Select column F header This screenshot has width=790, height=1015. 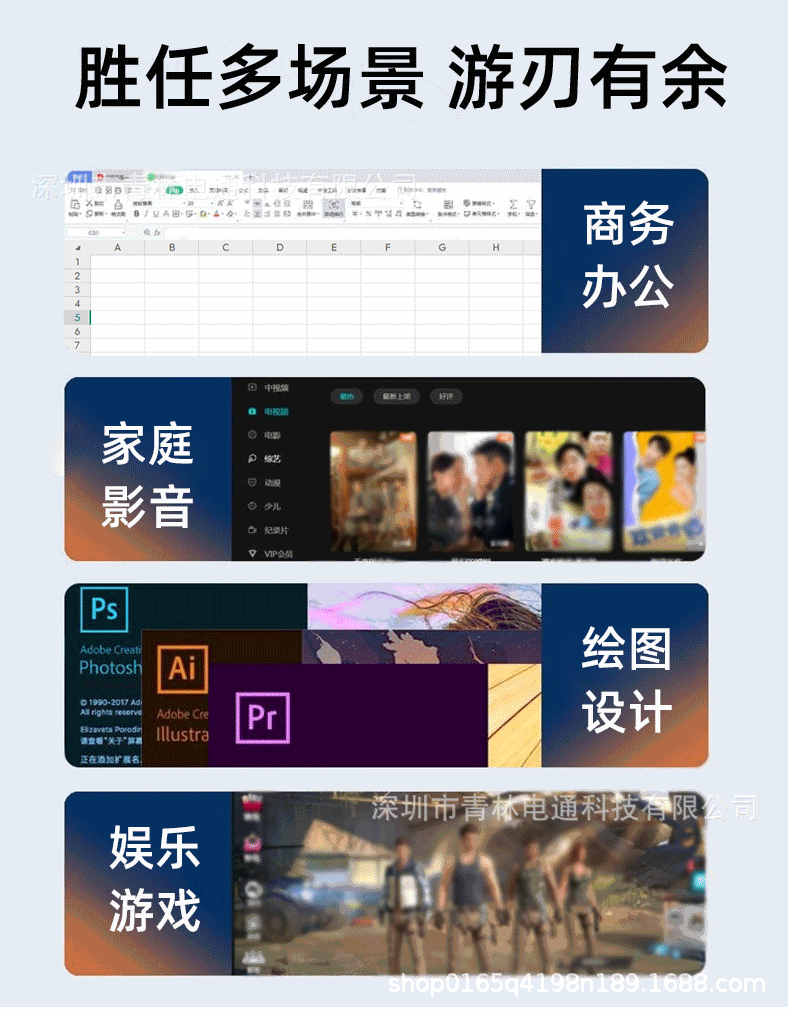point(387,247)
